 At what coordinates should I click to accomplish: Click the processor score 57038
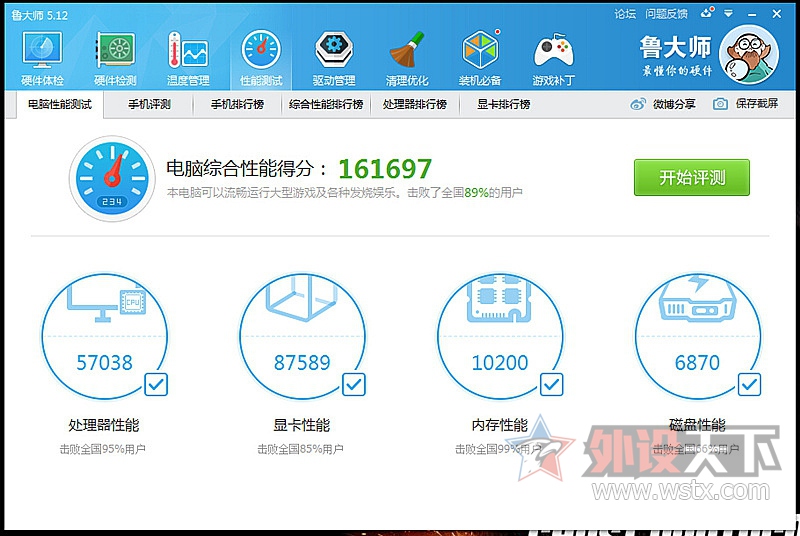105,363
